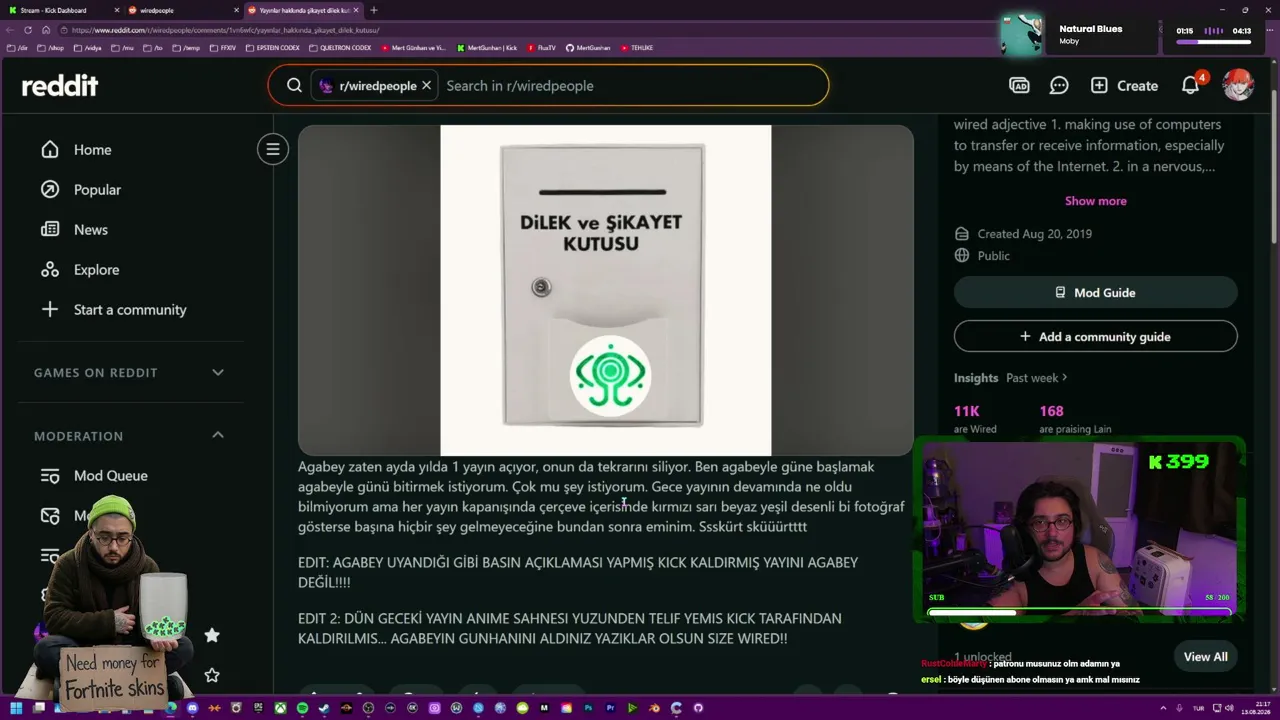Open the Advertise on Reddit icon
The height and width of the screenshot is (720, 1280).
(x=1019, y=86)
